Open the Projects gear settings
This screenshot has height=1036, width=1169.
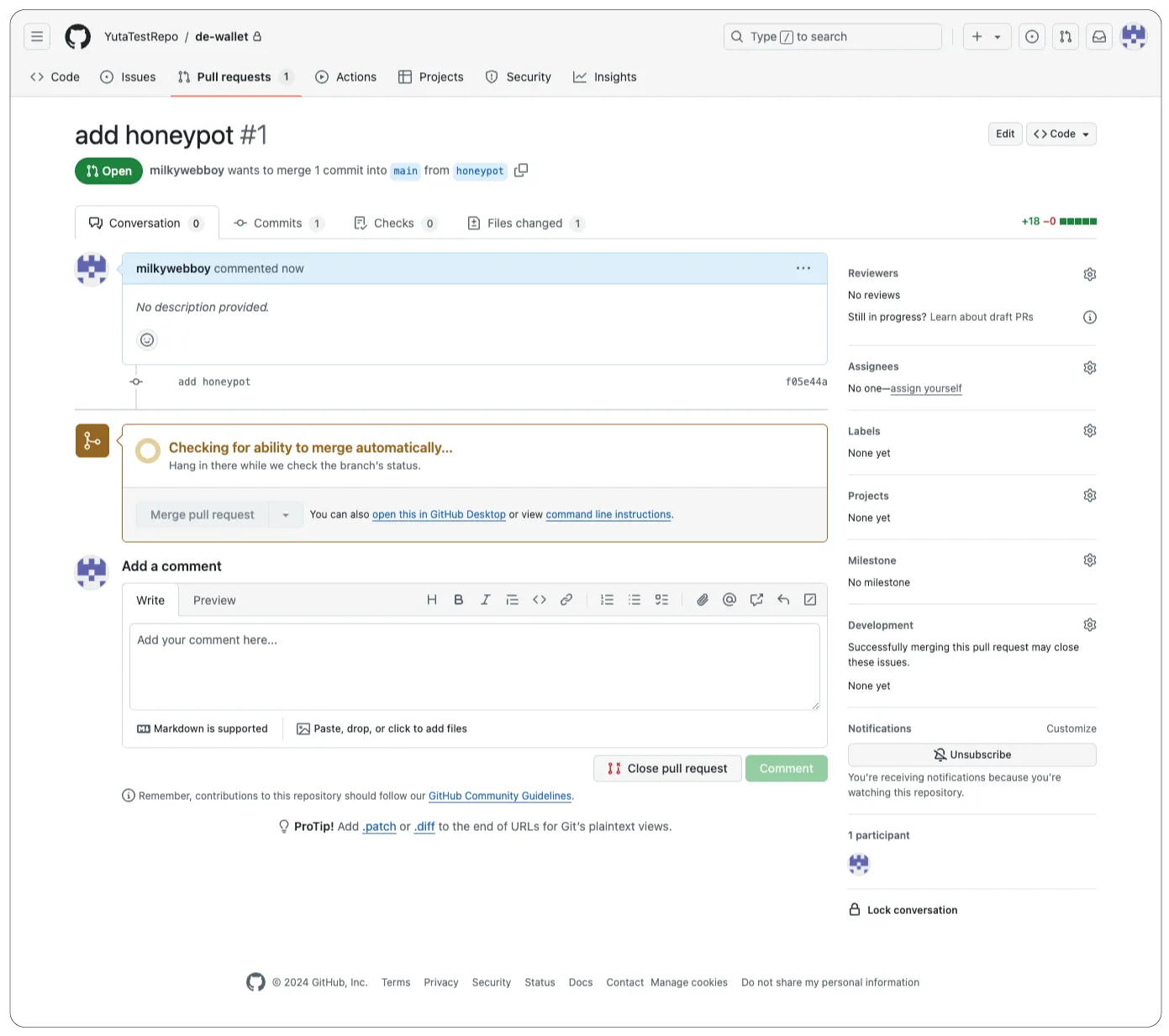pyautogui.click(x=1090, y=496)
